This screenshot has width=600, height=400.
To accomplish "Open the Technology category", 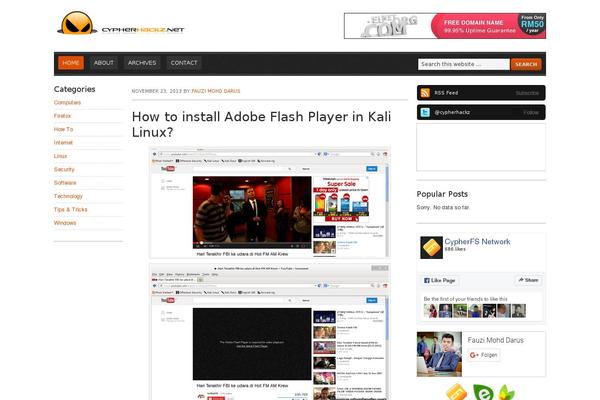I will [x=68, y=196].
